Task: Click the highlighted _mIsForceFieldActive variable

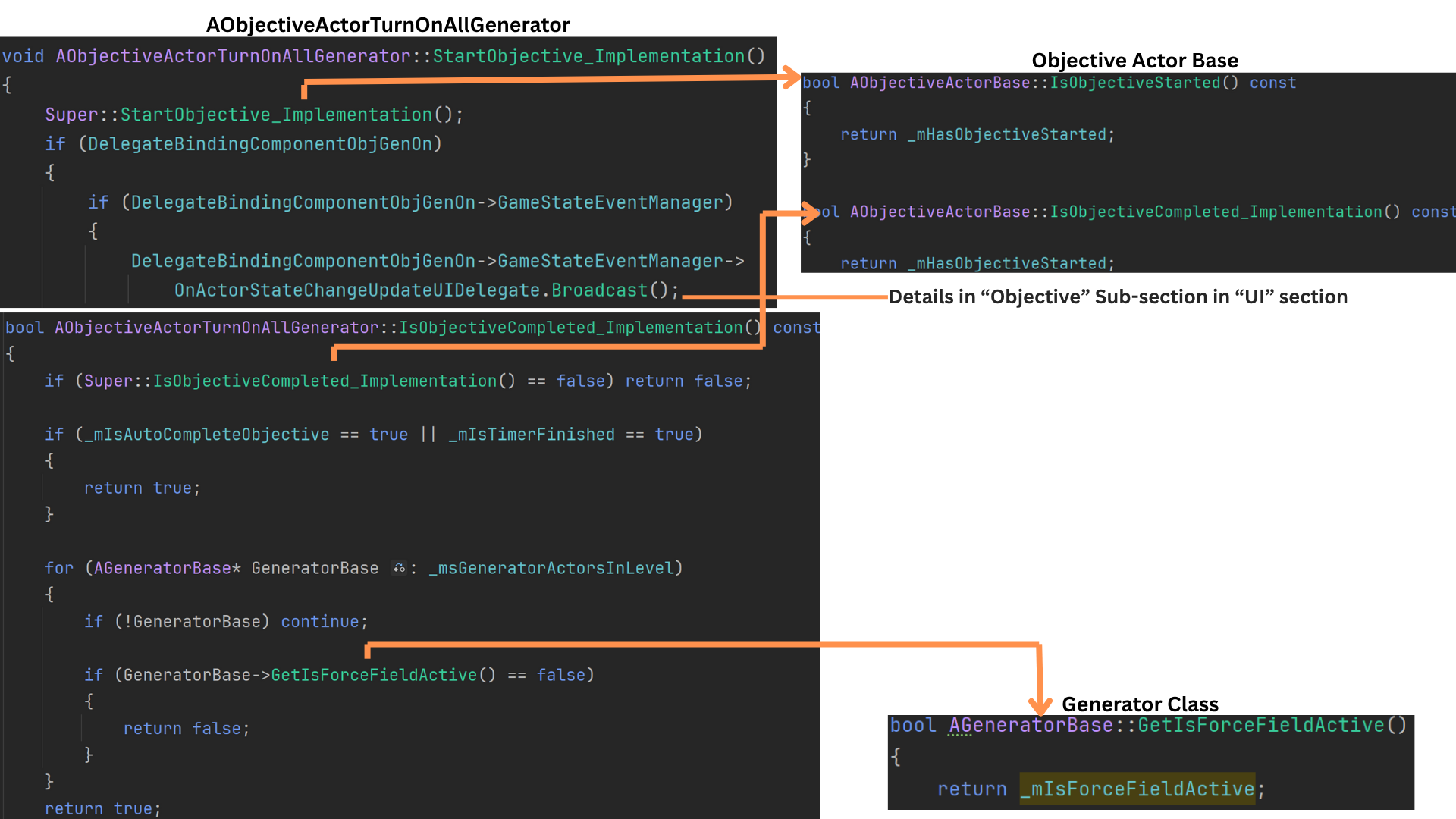Action: pos(1137,789)
